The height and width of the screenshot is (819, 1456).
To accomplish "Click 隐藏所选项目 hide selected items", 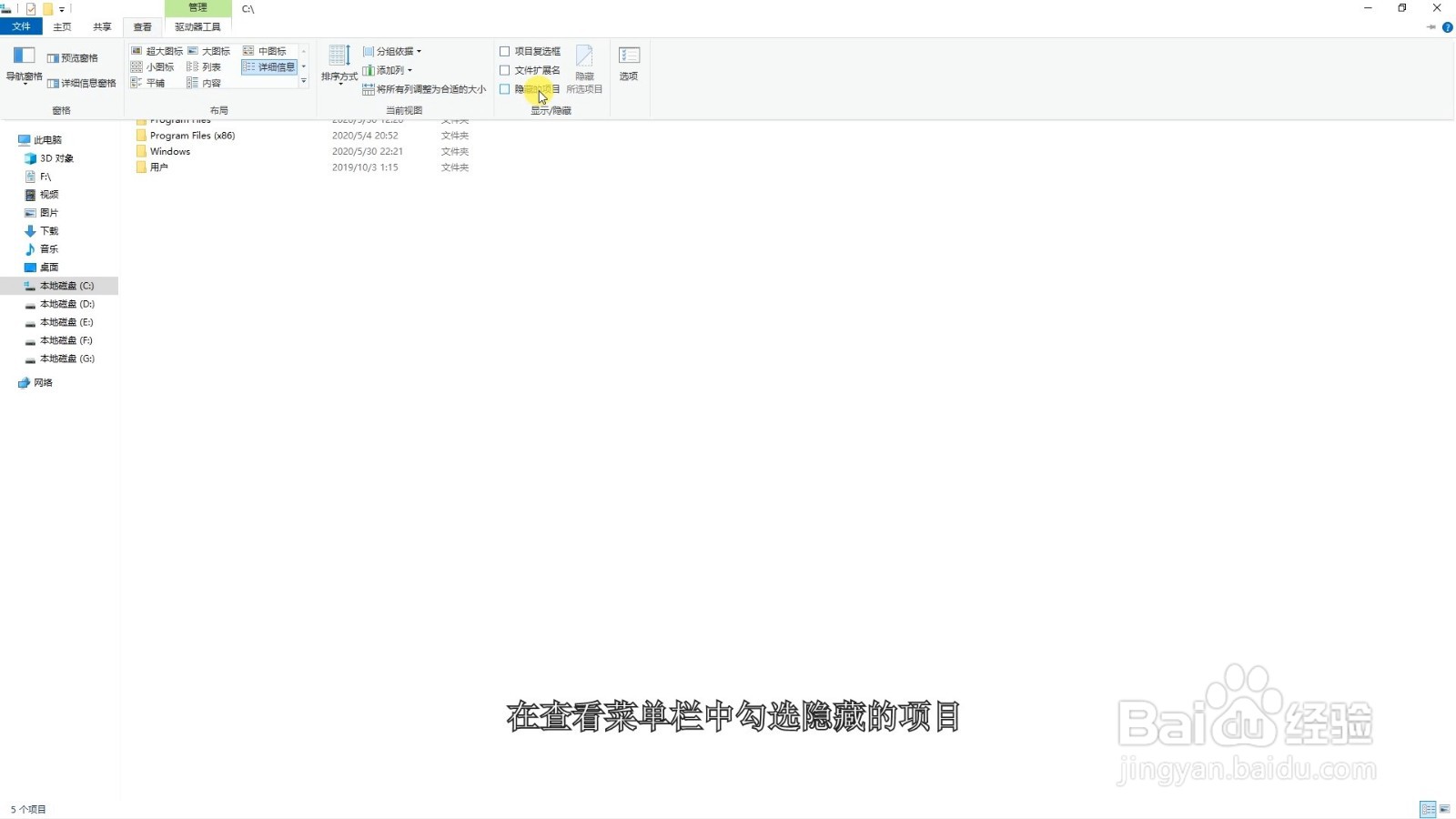I will [x=584, y=69].
